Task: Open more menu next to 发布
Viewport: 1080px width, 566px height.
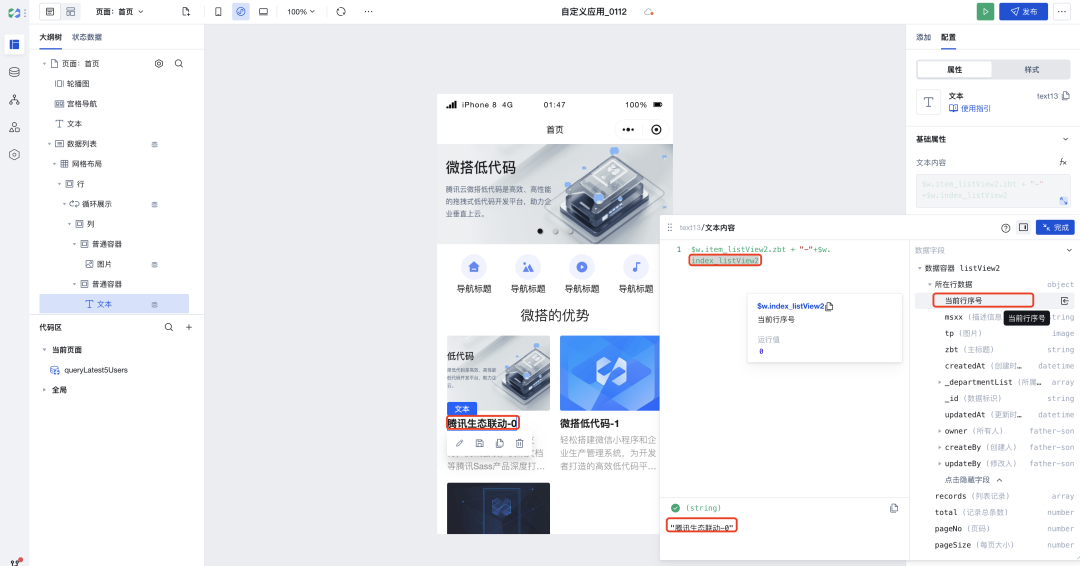Action: click(x=1061, y=12)
